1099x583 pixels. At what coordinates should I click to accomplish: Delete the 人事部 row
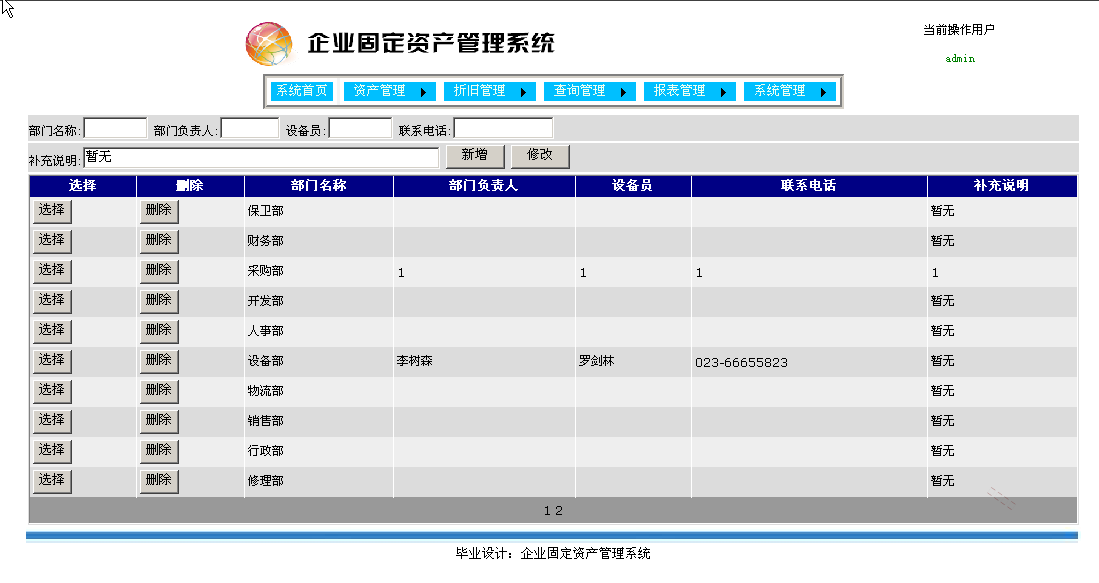click(159, 331)
